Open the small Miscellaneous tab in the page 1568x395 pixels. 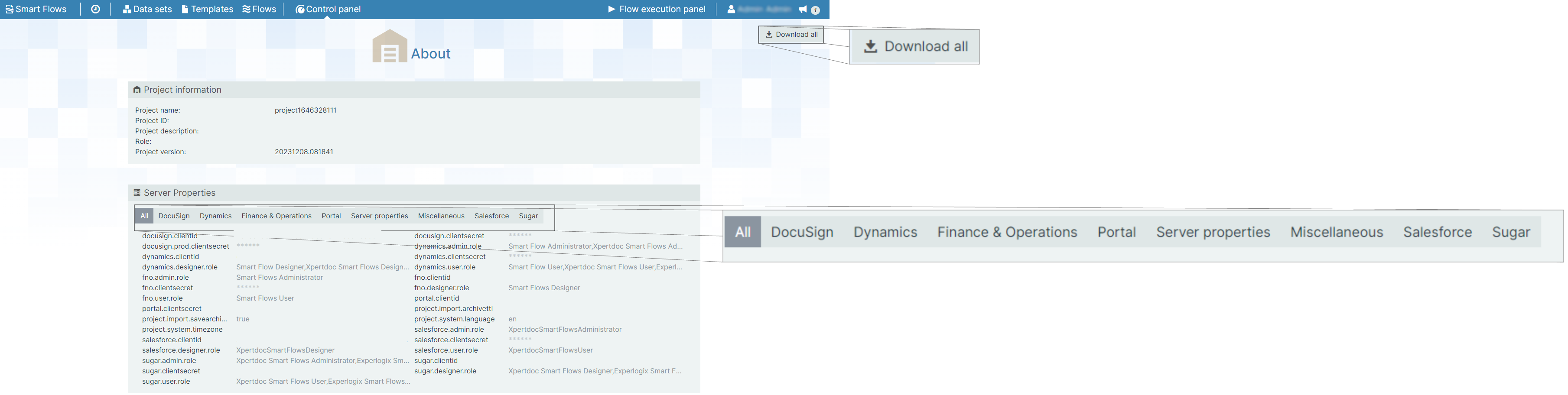pos(441,216)
